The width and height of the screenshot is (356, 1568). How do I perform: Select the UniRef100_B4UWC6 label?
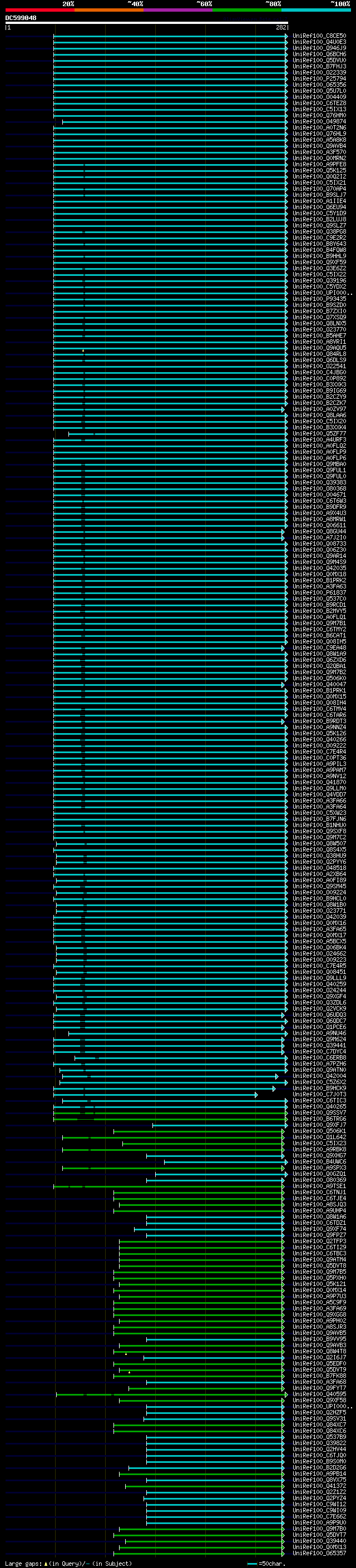319,1161
